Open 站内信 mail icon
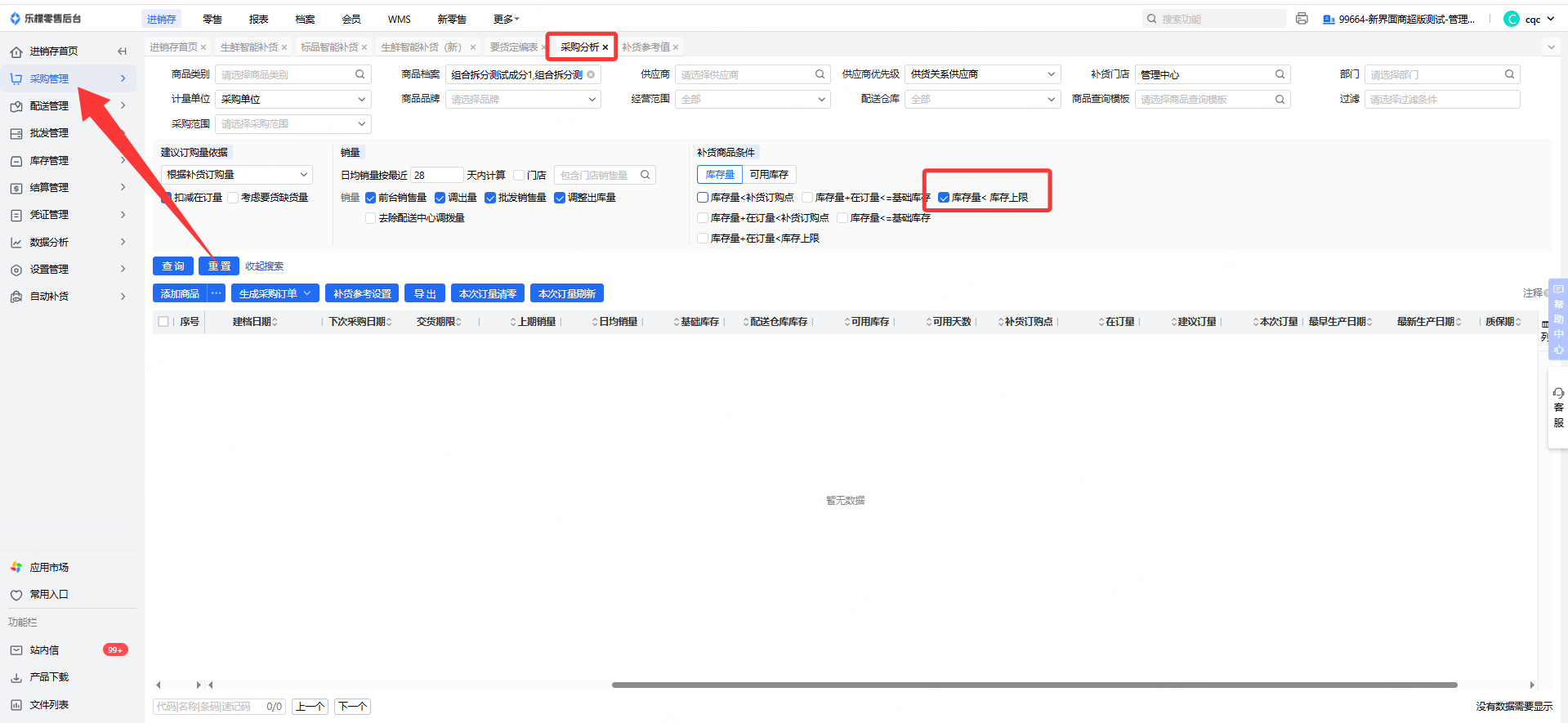 pos(16,650)
